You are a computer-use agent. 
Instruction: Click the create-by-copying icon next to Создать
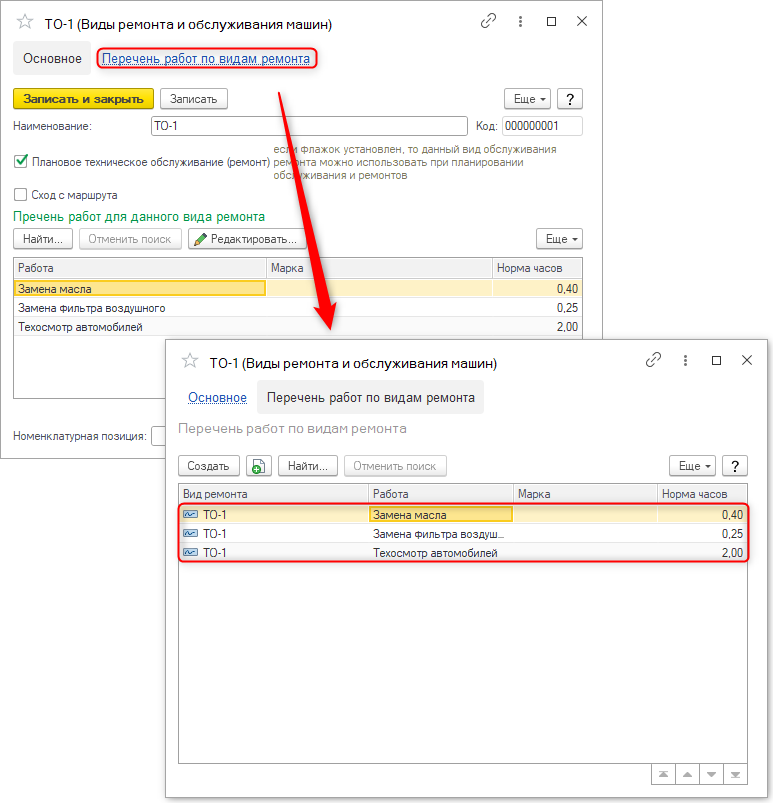coord(259,466)
